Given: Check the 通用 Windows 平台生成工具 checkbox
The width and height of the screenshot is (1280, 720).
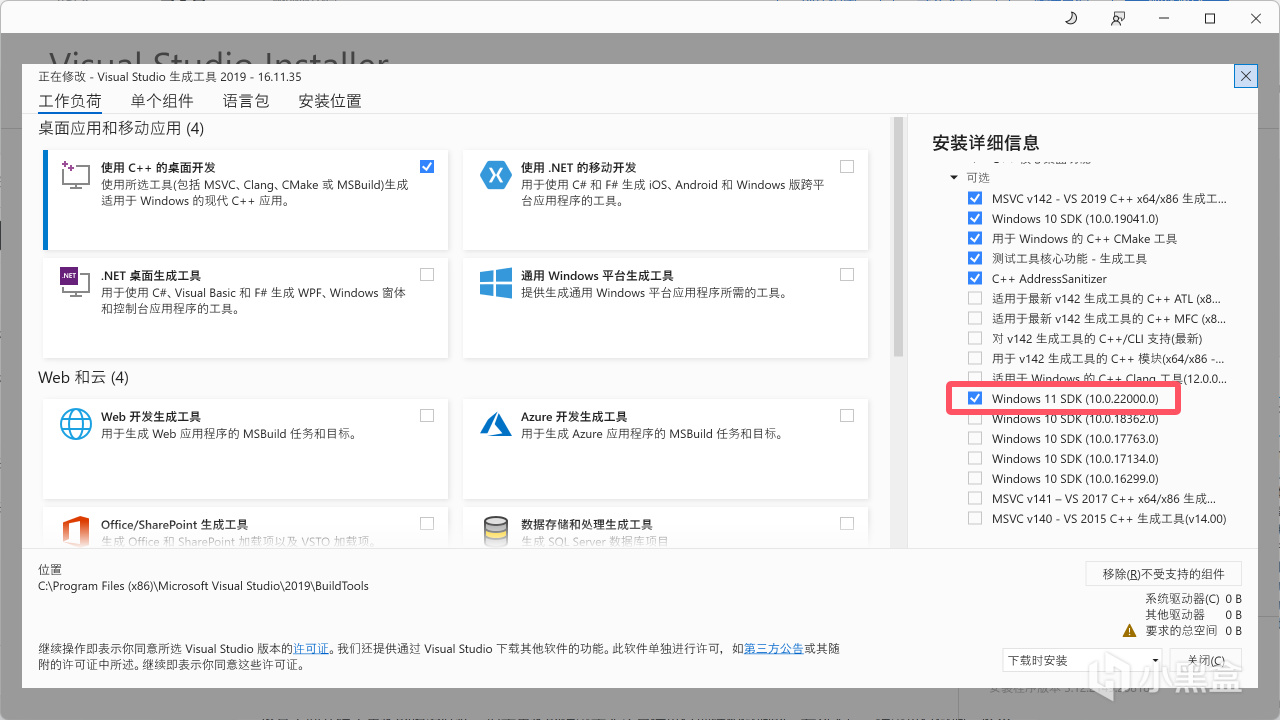Looking at the screenshot, I should click(847, 275).
